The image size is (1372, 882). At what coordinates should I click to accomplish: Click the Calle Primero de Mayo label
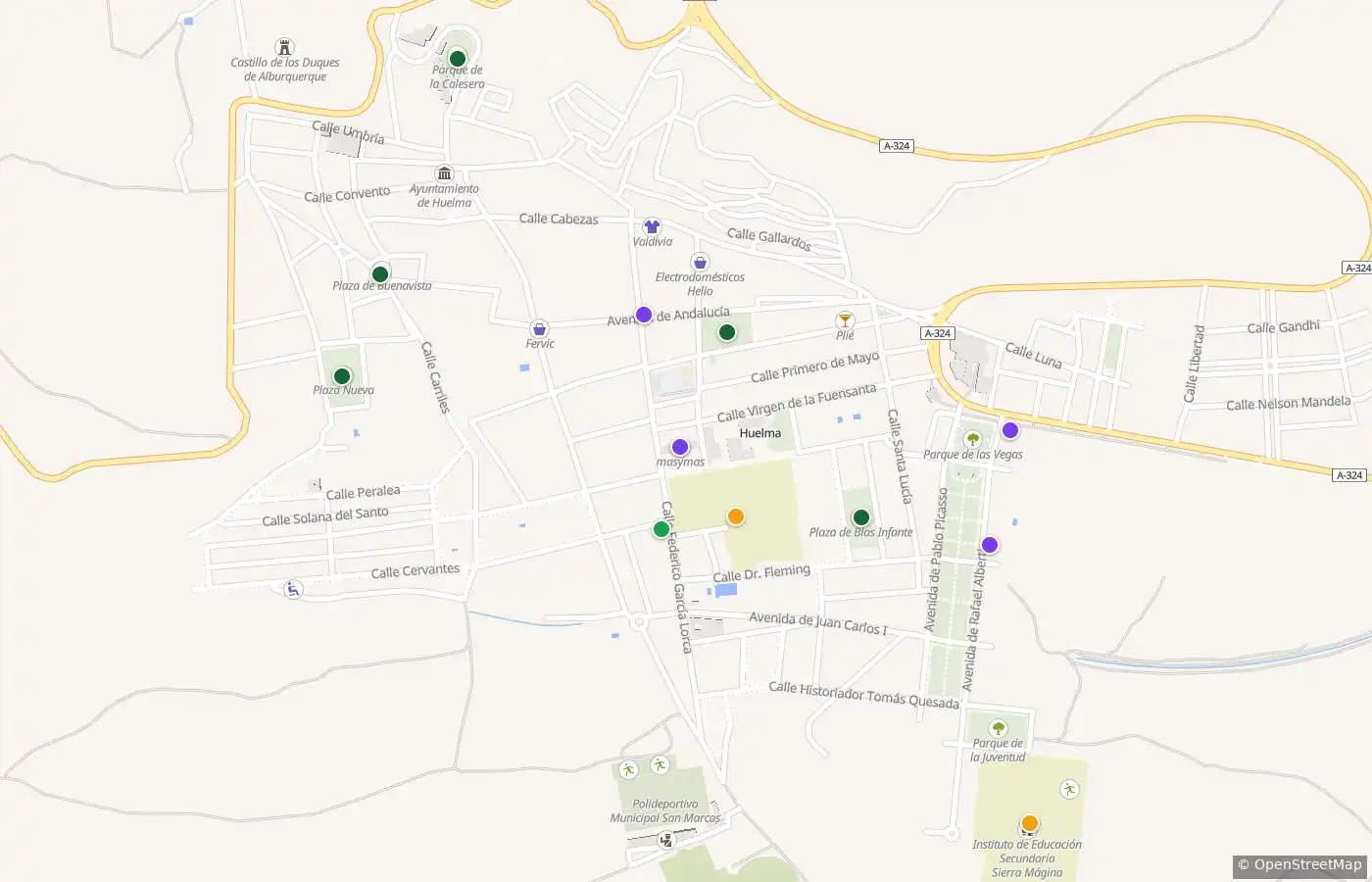click(815, 367)
